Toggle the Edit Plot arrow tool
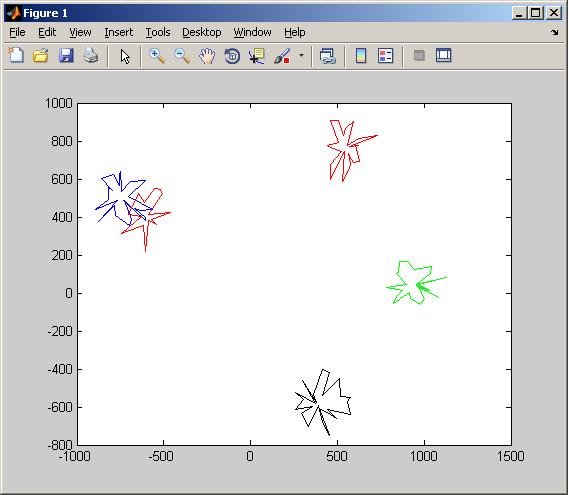 point(125,56)
